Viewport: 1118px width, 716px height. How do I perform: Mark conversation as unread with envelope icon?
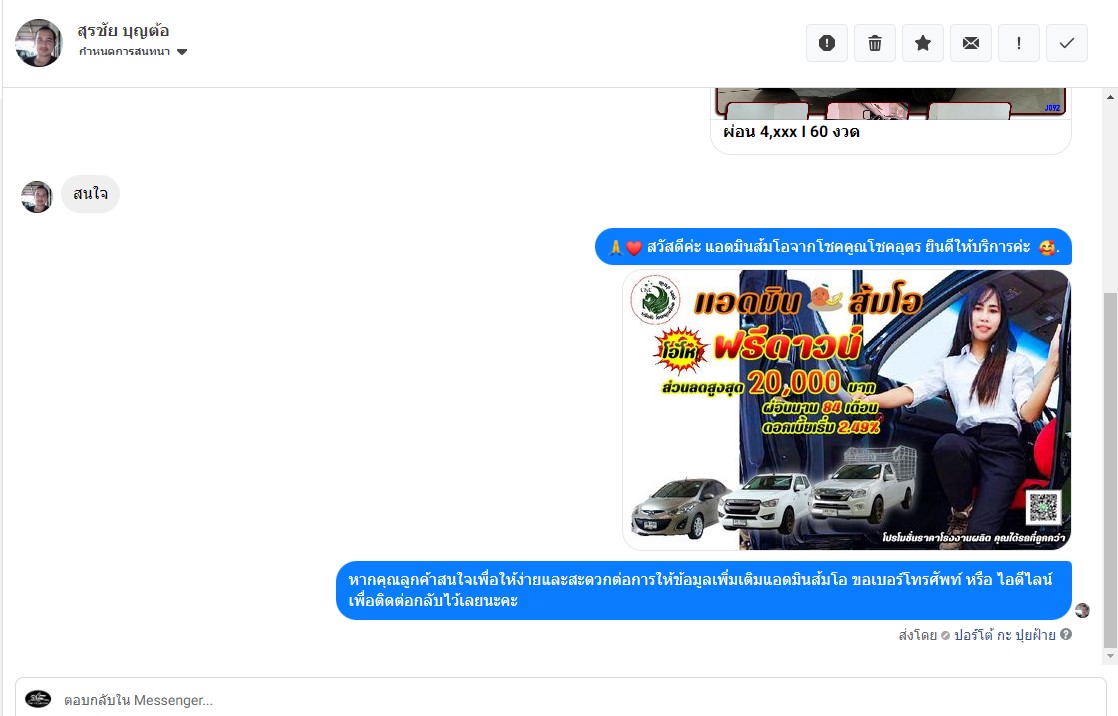tap(970, 43)
